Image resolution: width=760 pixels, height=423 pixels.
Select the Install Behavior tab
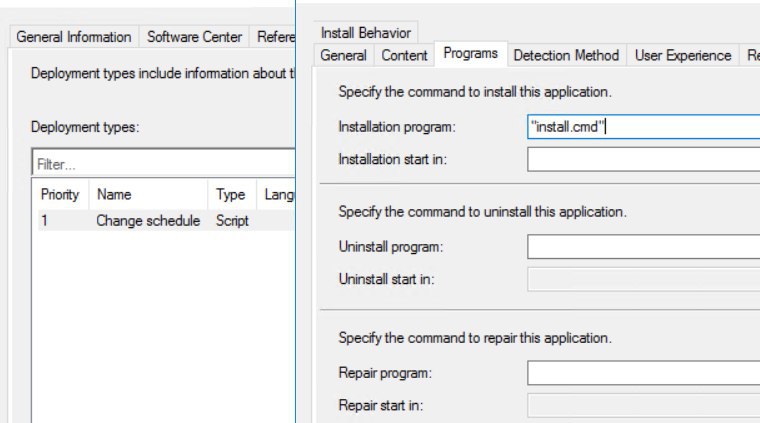point(366,33)
